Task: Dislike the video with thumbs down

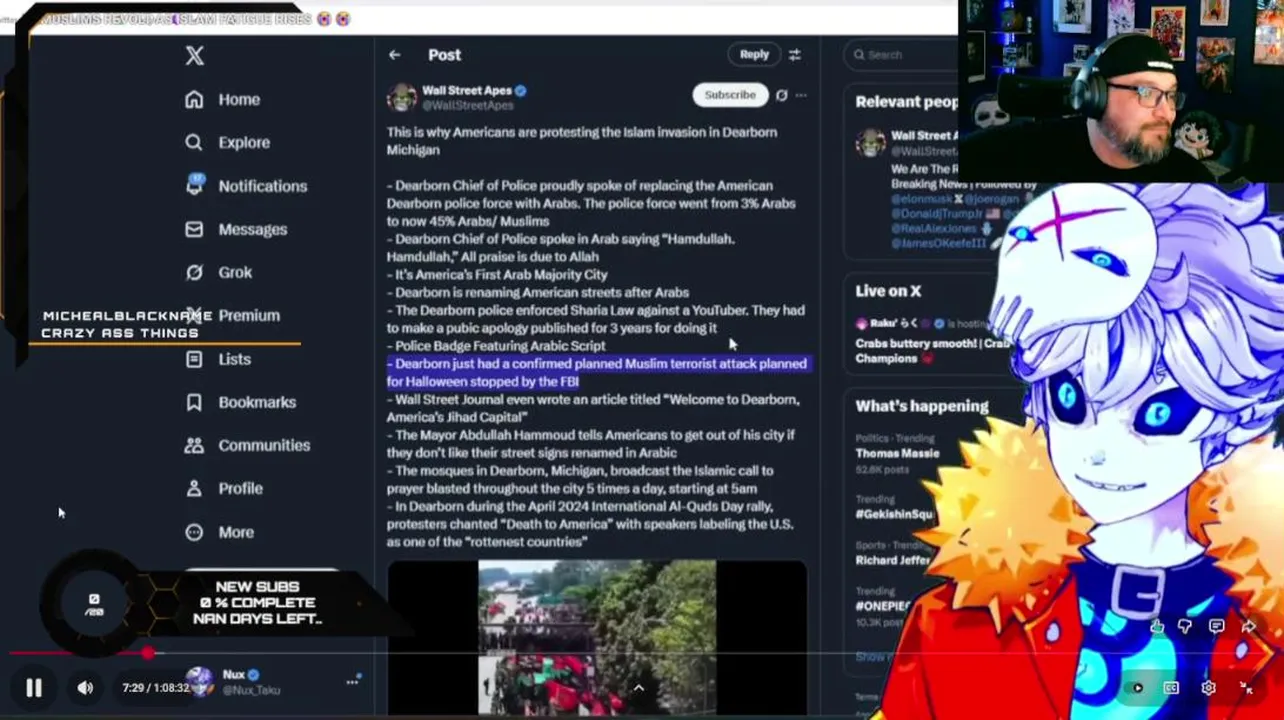Action: 1186,626
